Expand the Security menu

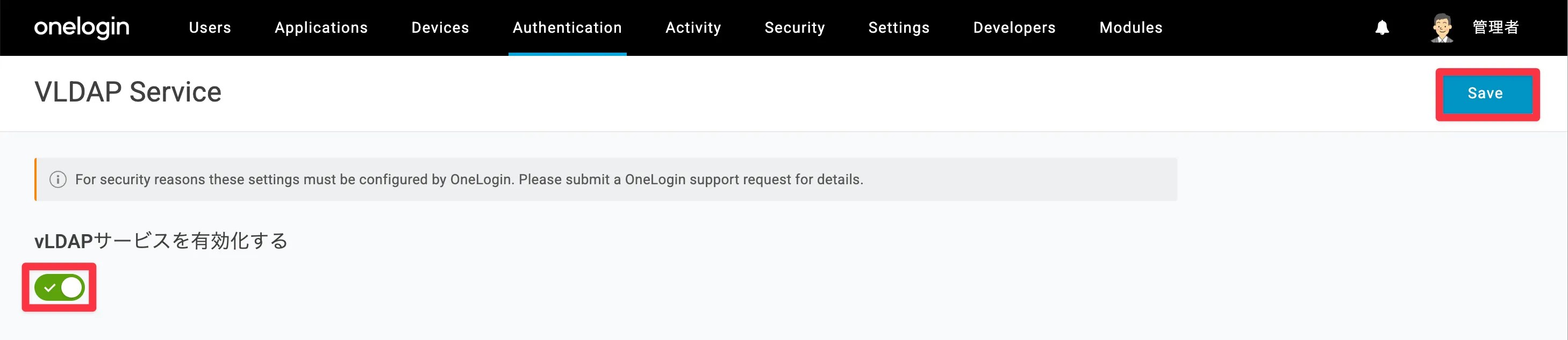click(794, 27)
